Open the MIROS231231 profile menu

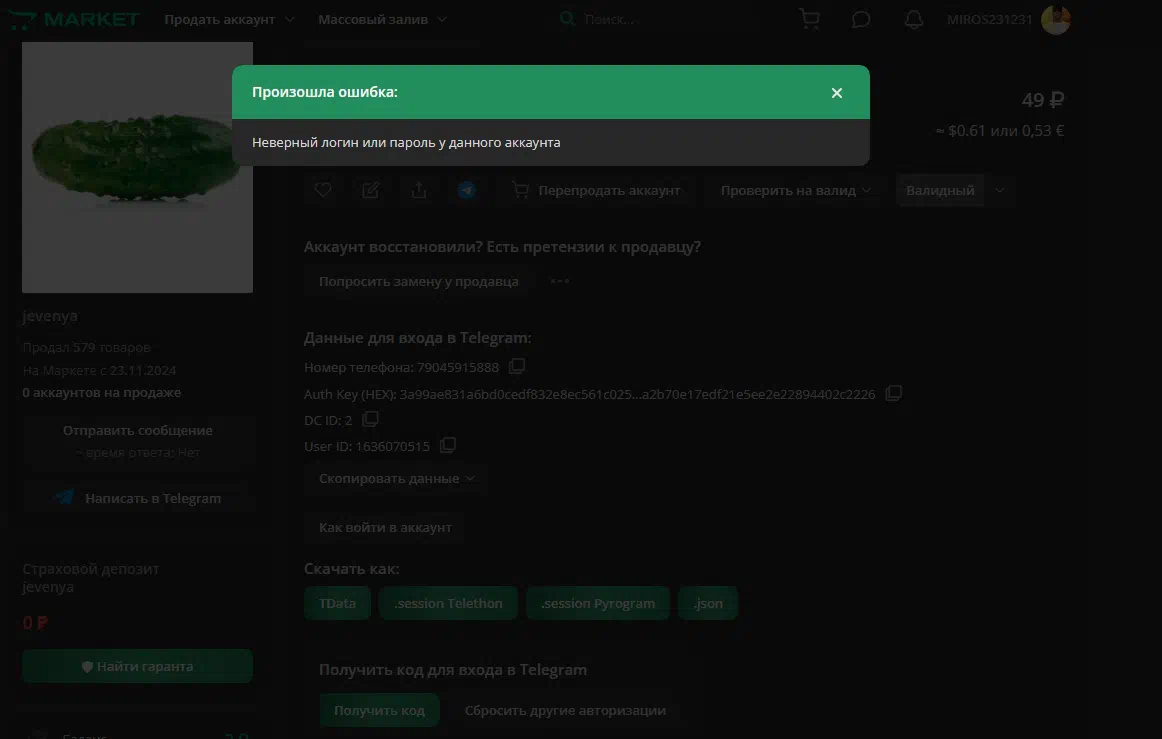[989, 19]
